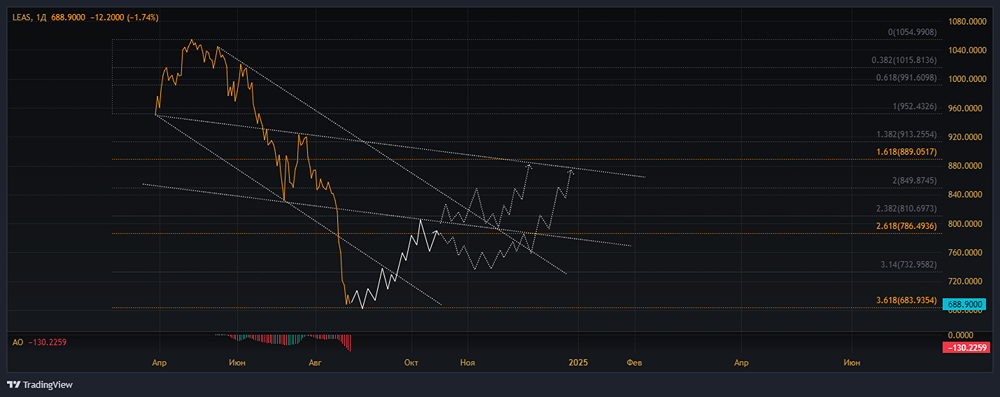Click the Fibonacci label 3.14(732.9582)

click(908, 264)
